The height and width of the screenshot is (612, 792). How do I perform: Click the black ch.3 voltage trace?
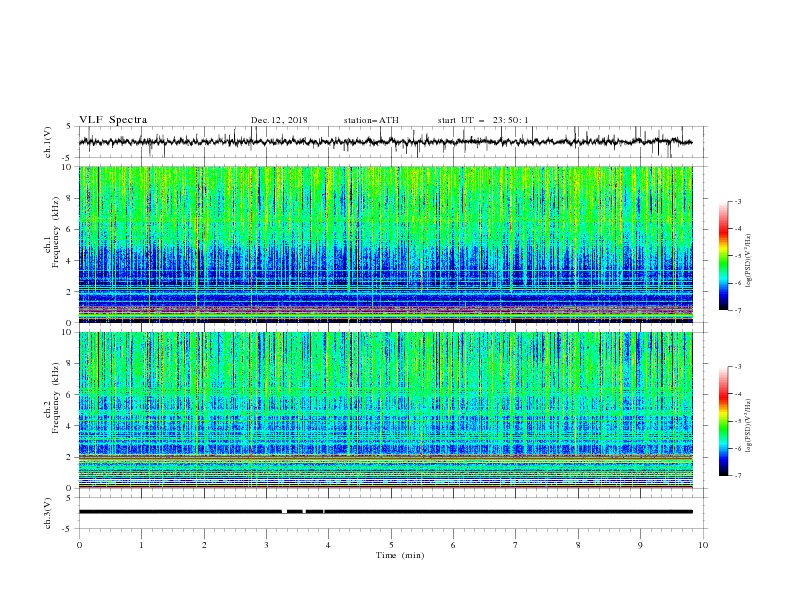[x=385, y=512]
